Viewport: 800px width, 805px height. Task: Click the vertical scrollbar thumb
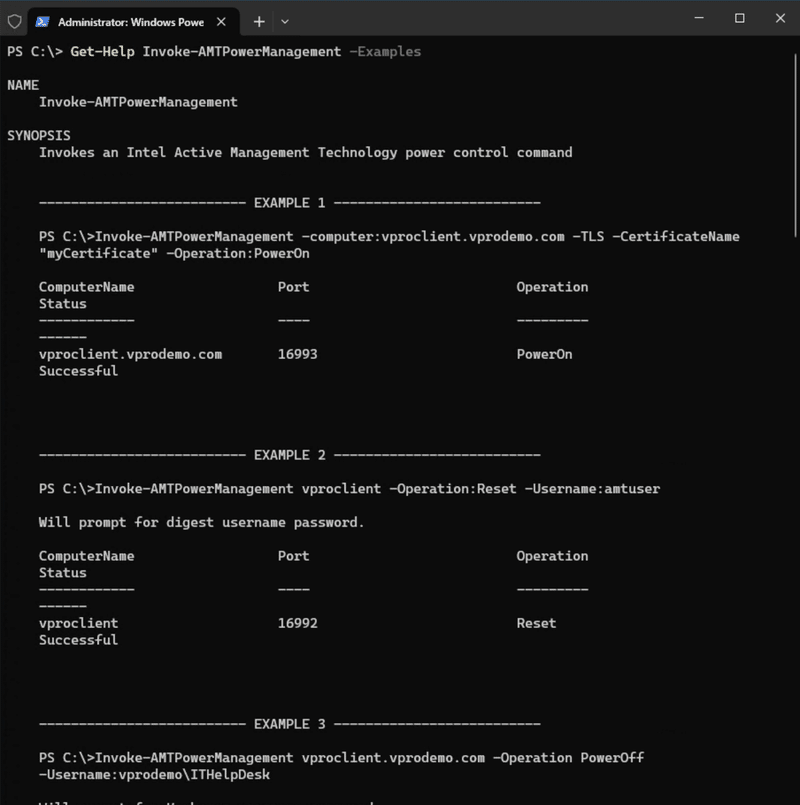click(796, 144)
